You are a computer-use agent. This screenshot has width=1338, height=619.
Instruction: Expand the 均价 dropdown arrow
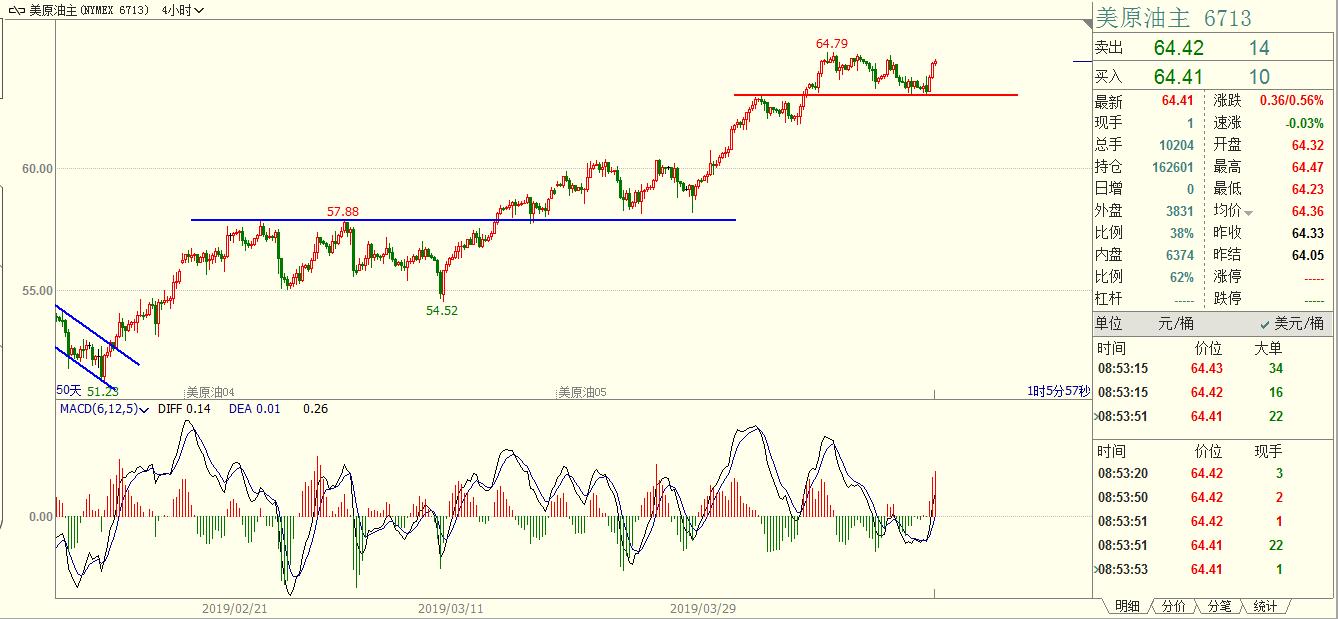[1248, 213]
